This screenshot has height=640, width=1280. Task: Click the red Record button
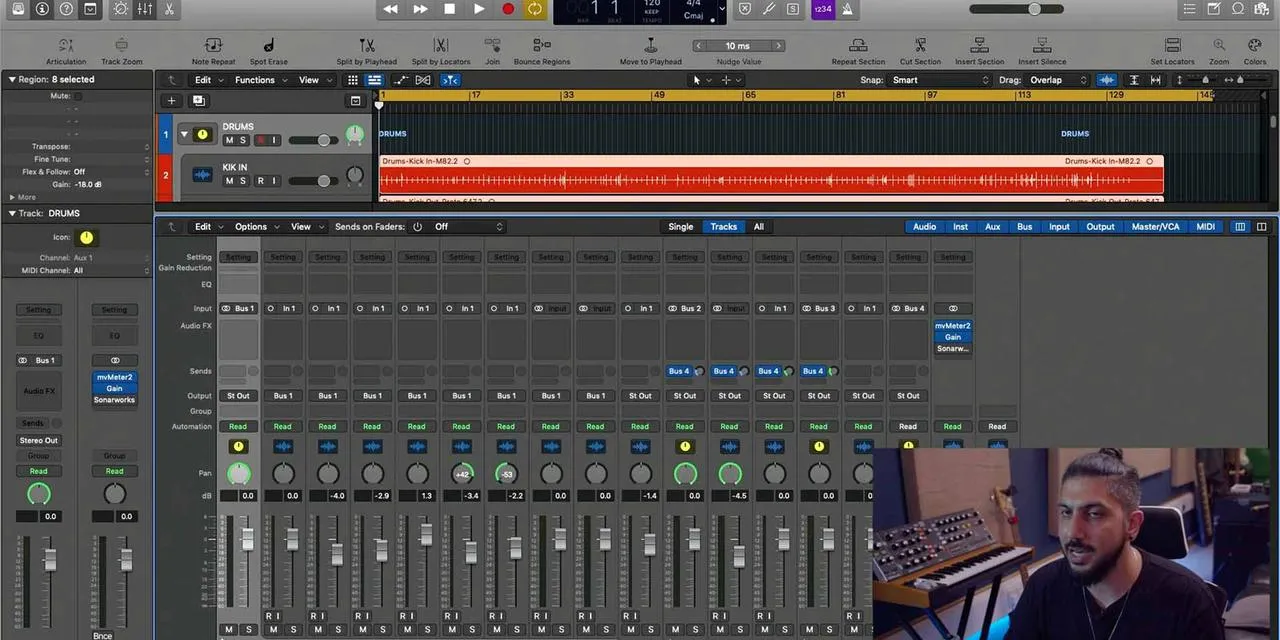[x=508, y=9]
